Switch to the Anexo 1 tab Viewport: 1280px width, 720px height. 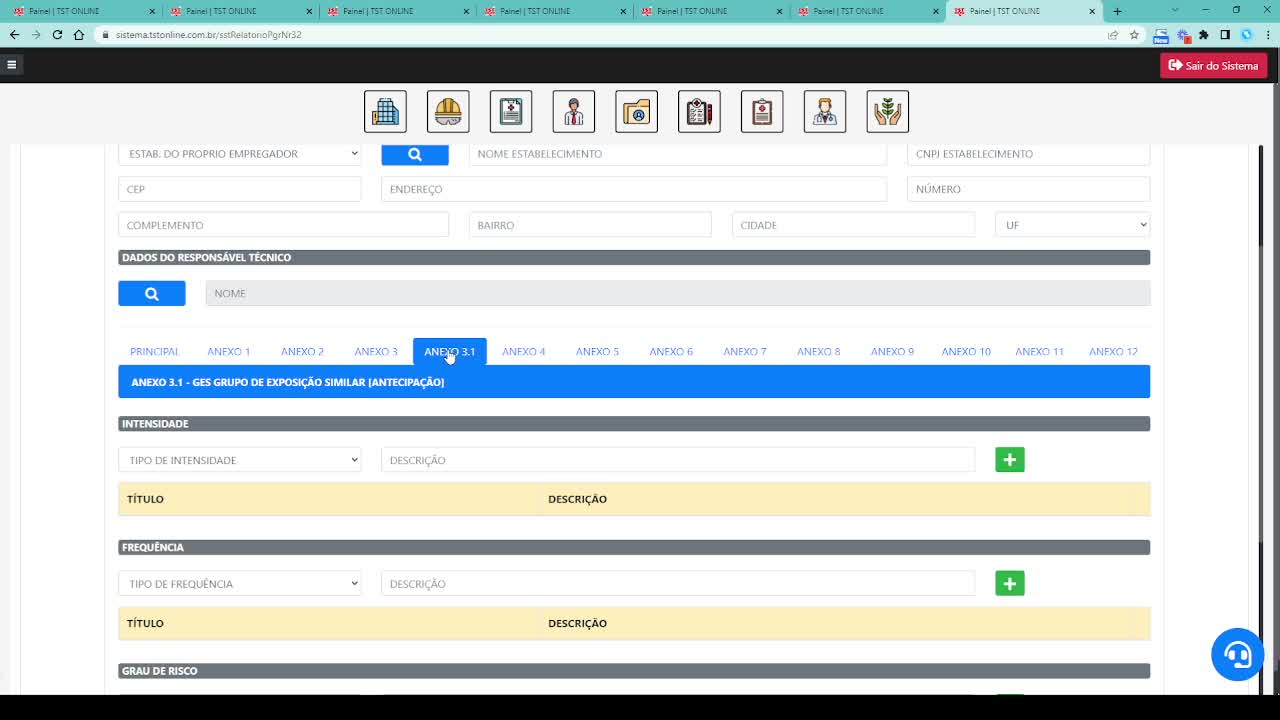pyautogui.click(x=229, y=351)
